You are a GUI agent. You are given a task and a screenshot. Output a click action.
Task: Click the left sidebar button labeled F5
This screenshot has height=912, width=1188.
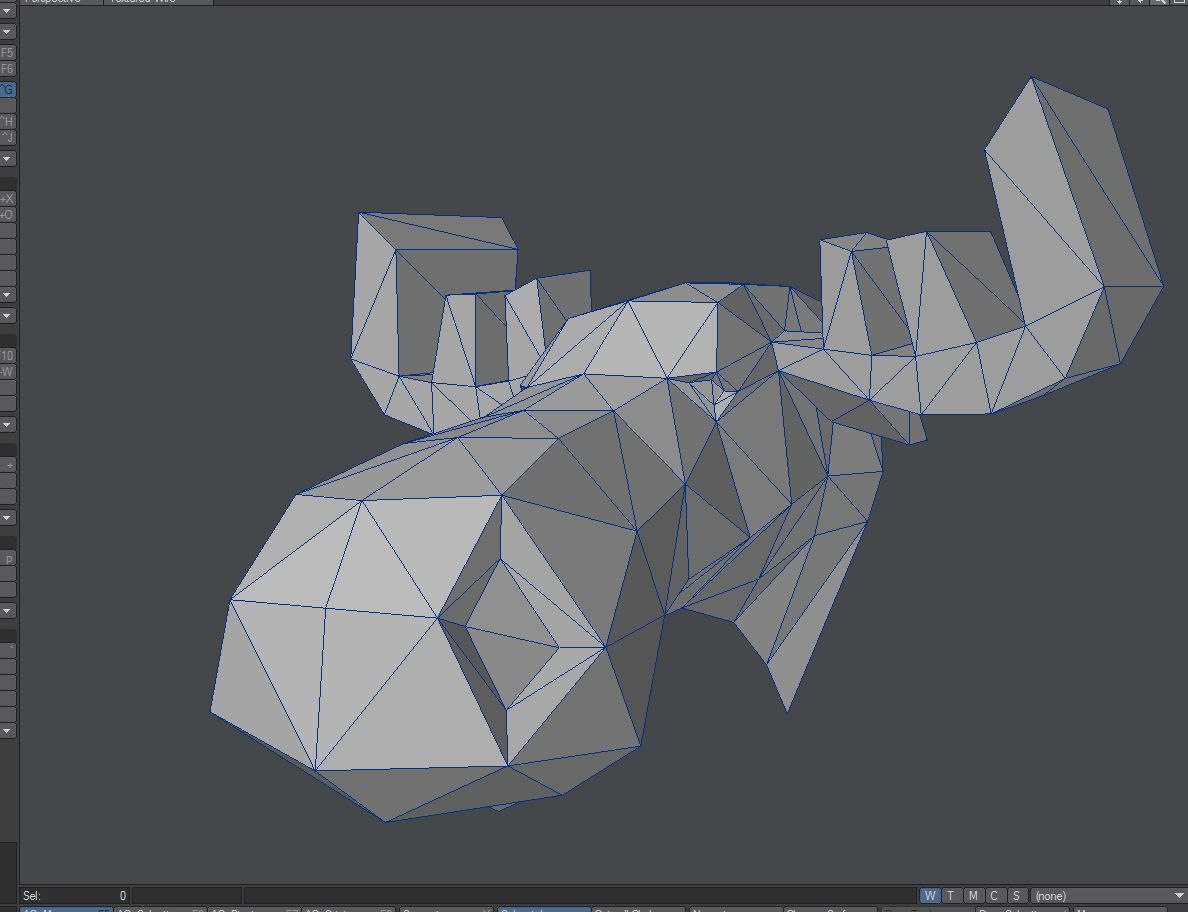pos(7,52)
